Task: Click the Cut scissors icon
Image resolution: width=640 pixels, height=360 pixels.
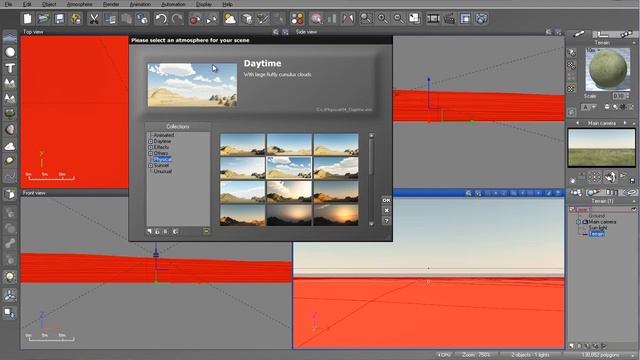Action: [94, 19]
